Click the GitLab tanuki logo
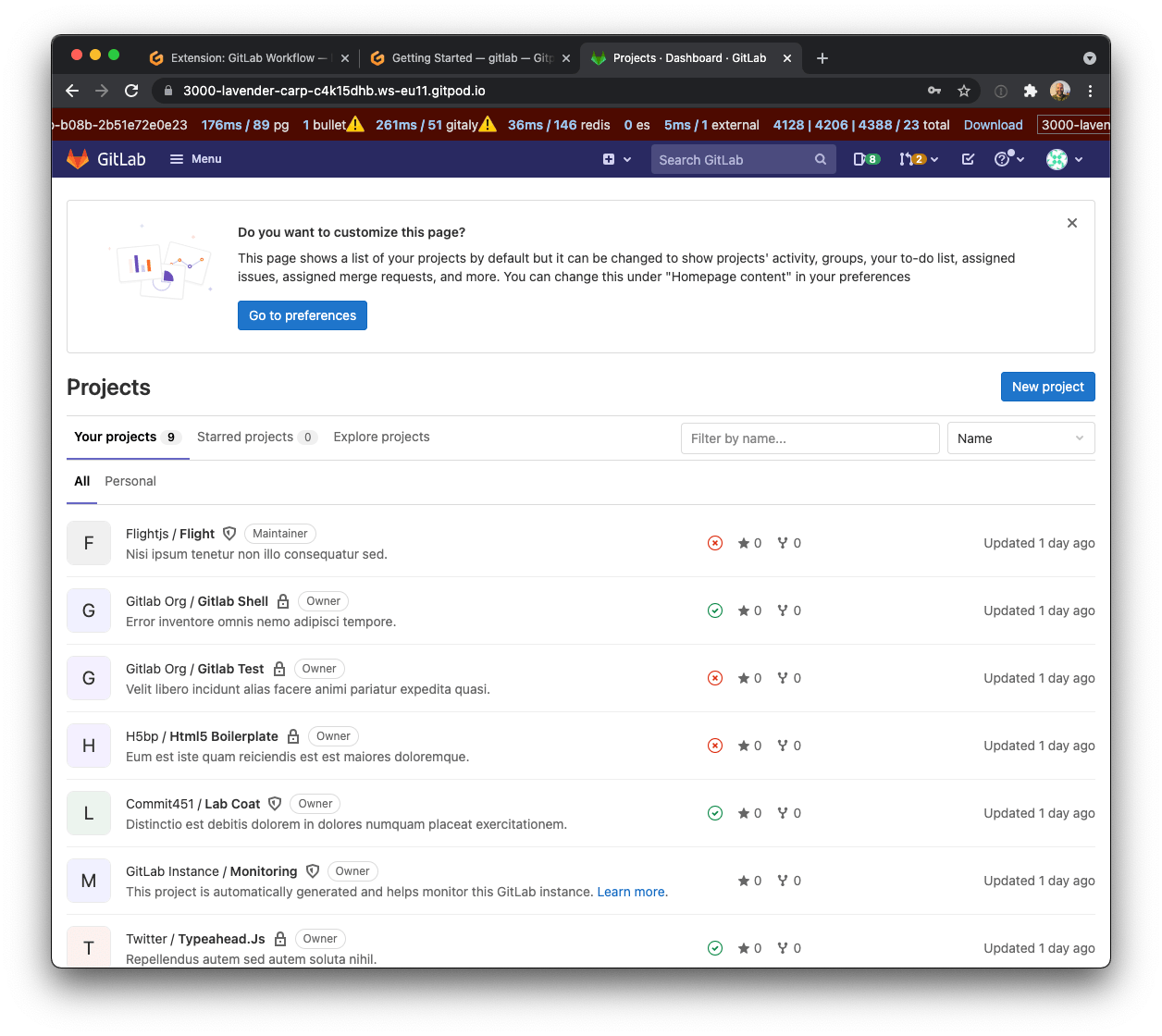Screen dimensions: 1162x1036 [79, 158]
